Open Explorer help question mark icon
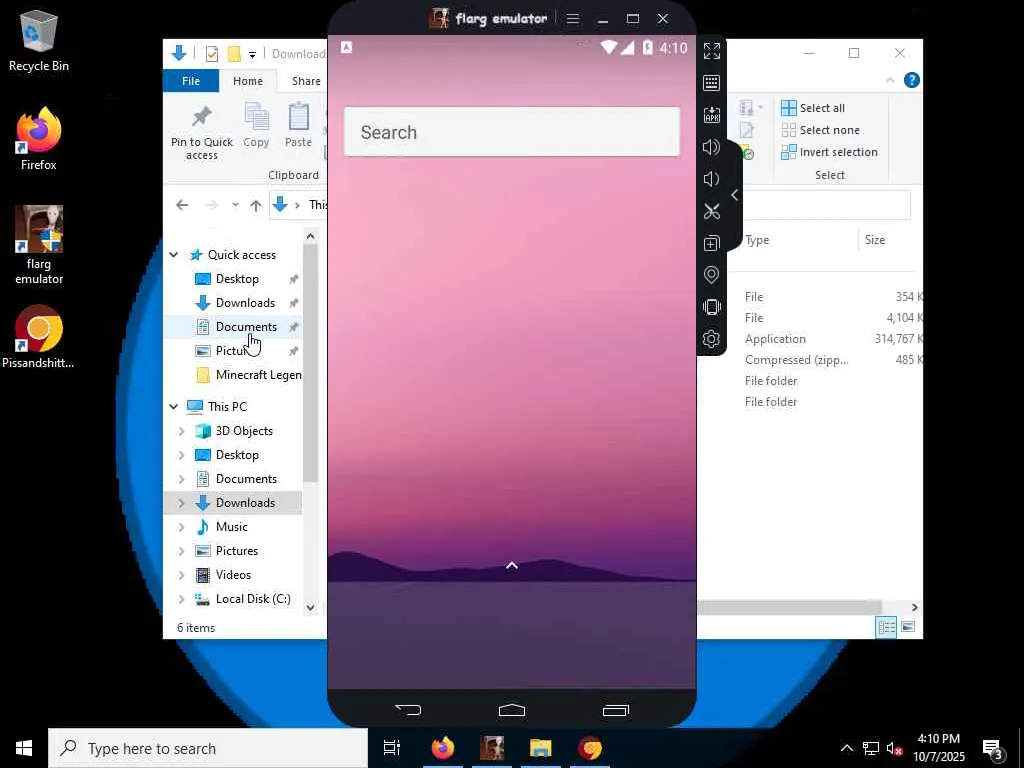The width and height of the screenshot is (1024, 768). (912, 80)
